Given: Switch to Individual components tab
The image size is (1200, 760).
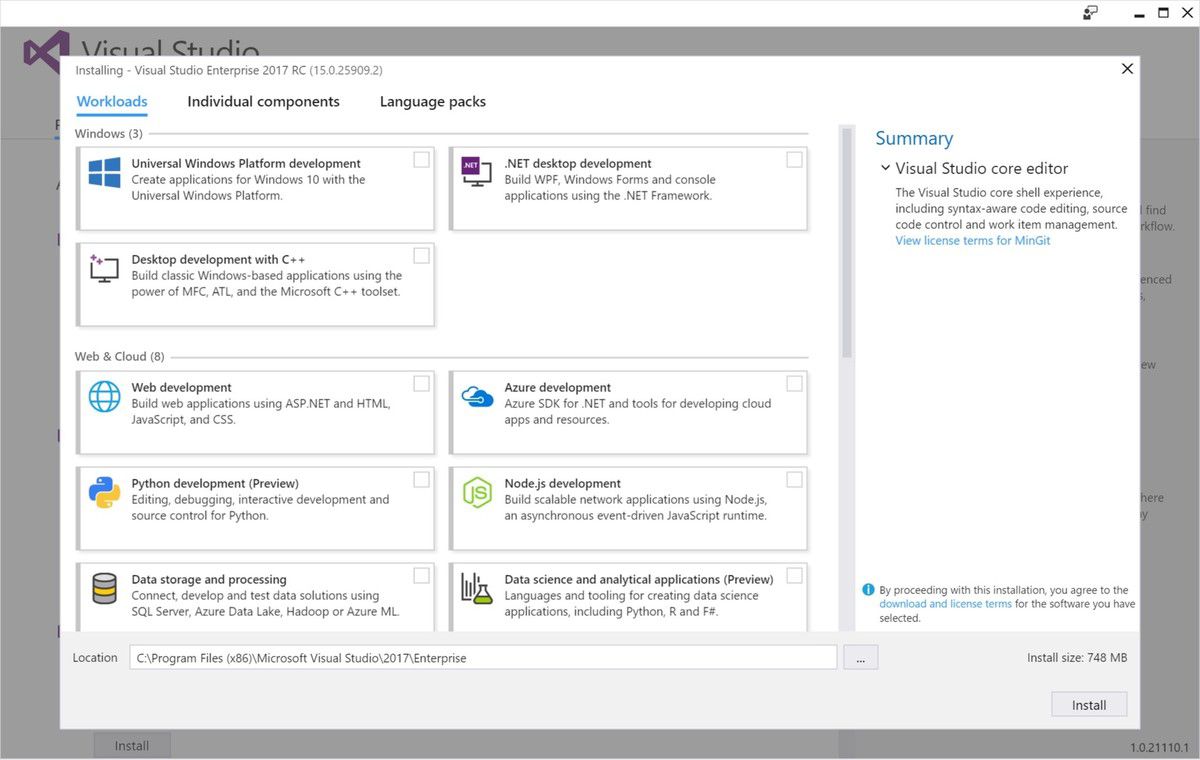Looking at the screenshot, I should pyautogui.click(x=263, y=102).
